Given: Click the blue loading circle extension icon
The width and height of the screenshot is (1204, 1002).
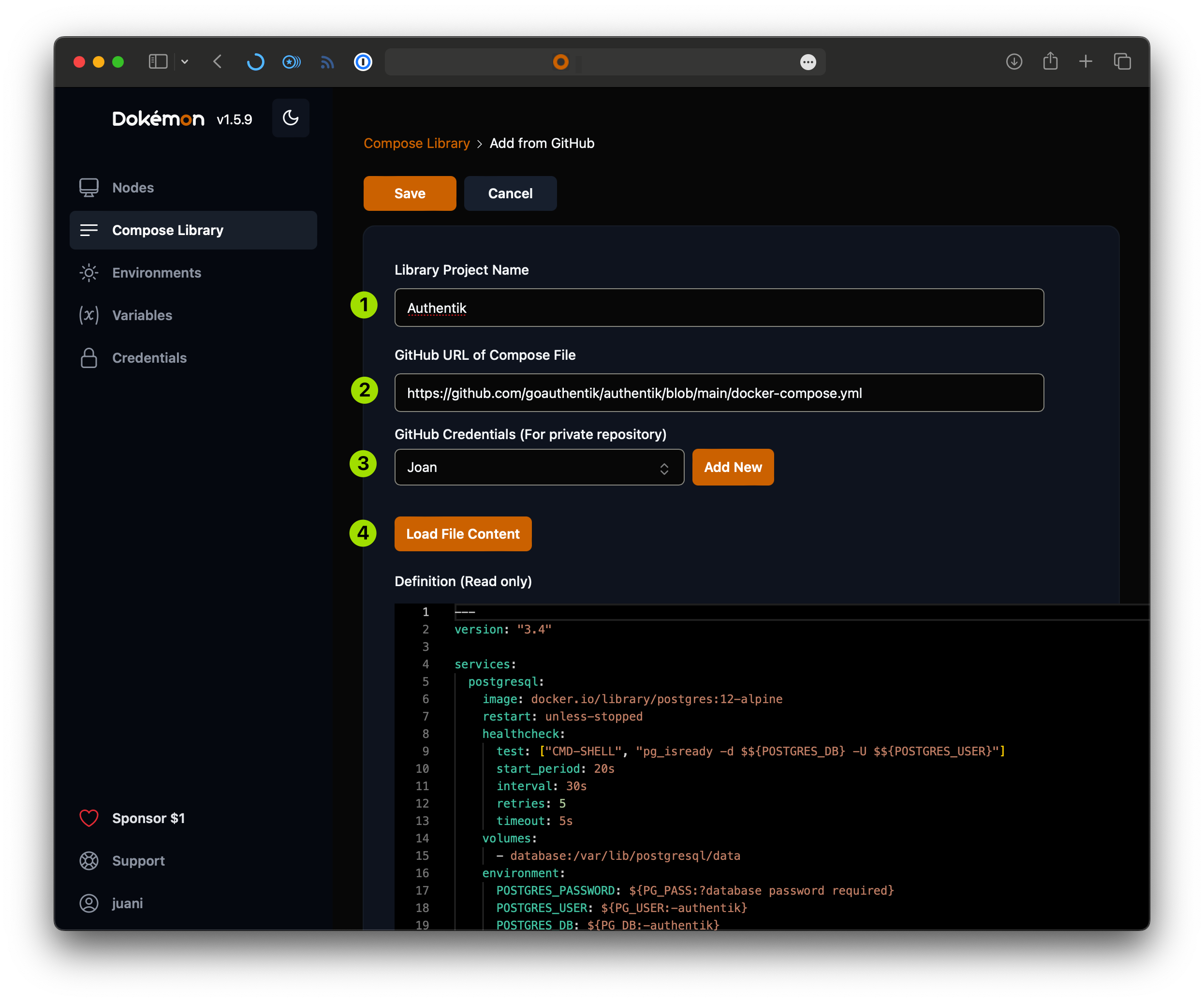Looking at the screenshot, I should click(x=255, y=61).
